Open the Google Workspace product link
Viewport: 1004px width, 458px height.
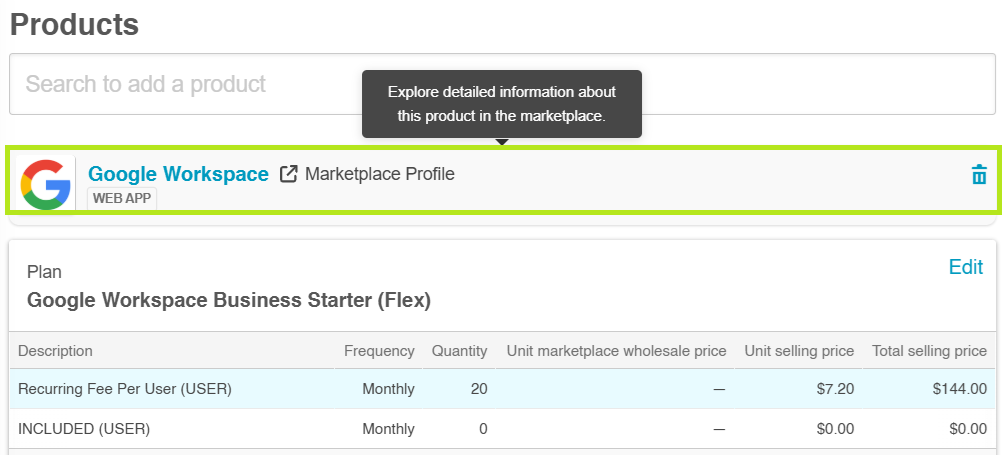coord(178,174)
